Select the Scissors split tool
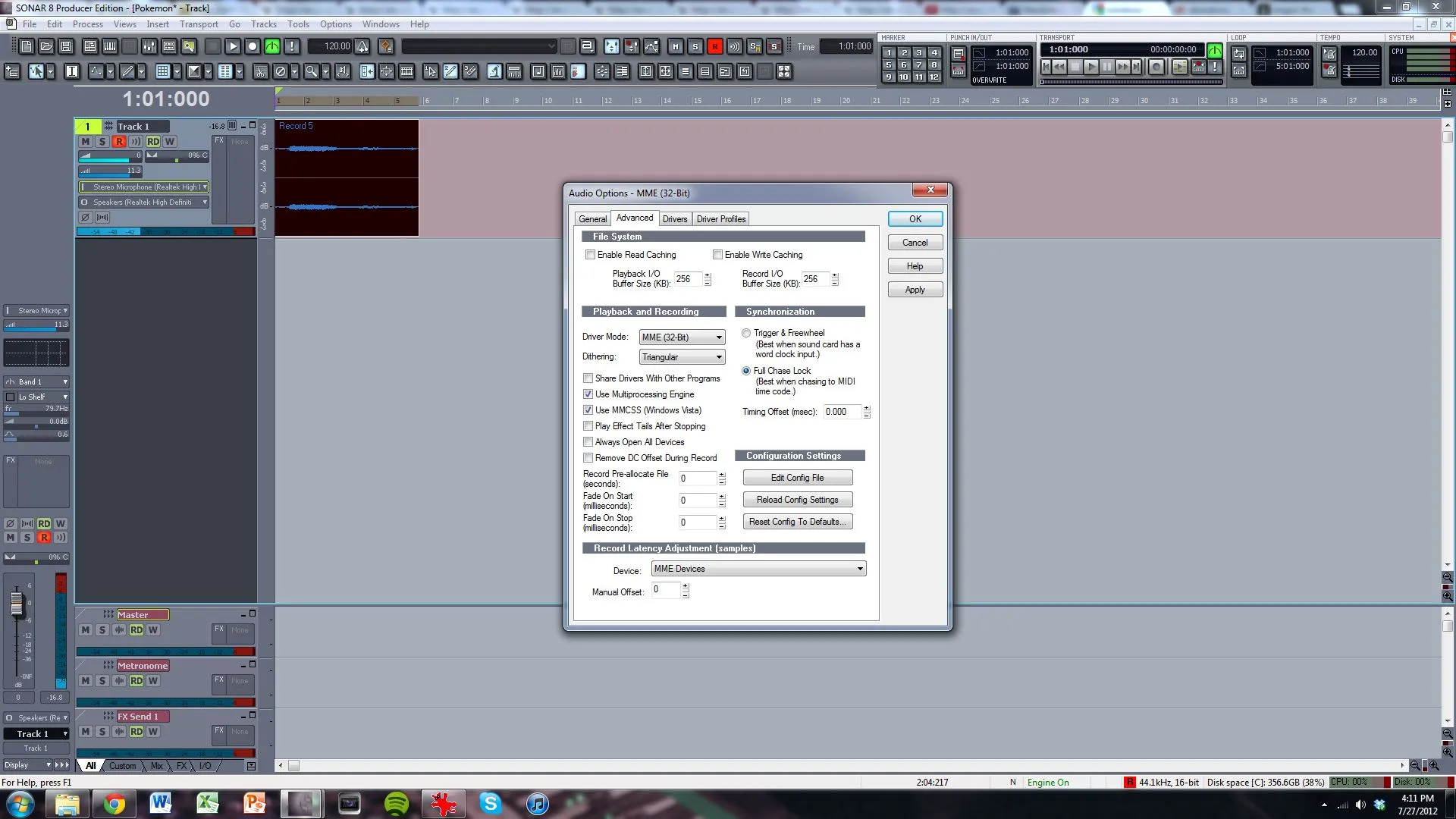Image resolution: width=1456 pixels, height=819 pixels. click(x=260, y=71)
